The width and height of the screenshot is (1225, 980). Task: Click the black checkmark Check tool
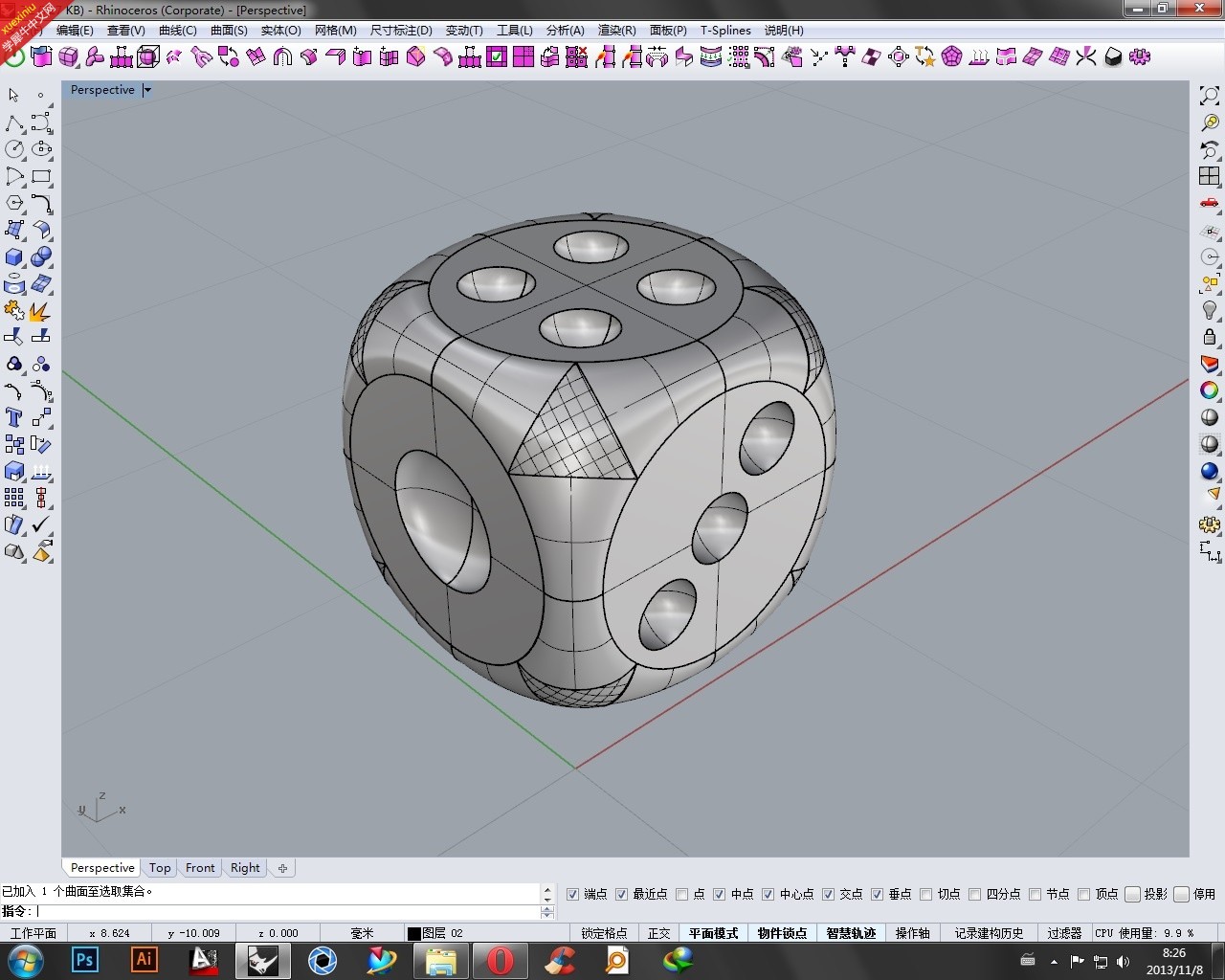(41, 524)
